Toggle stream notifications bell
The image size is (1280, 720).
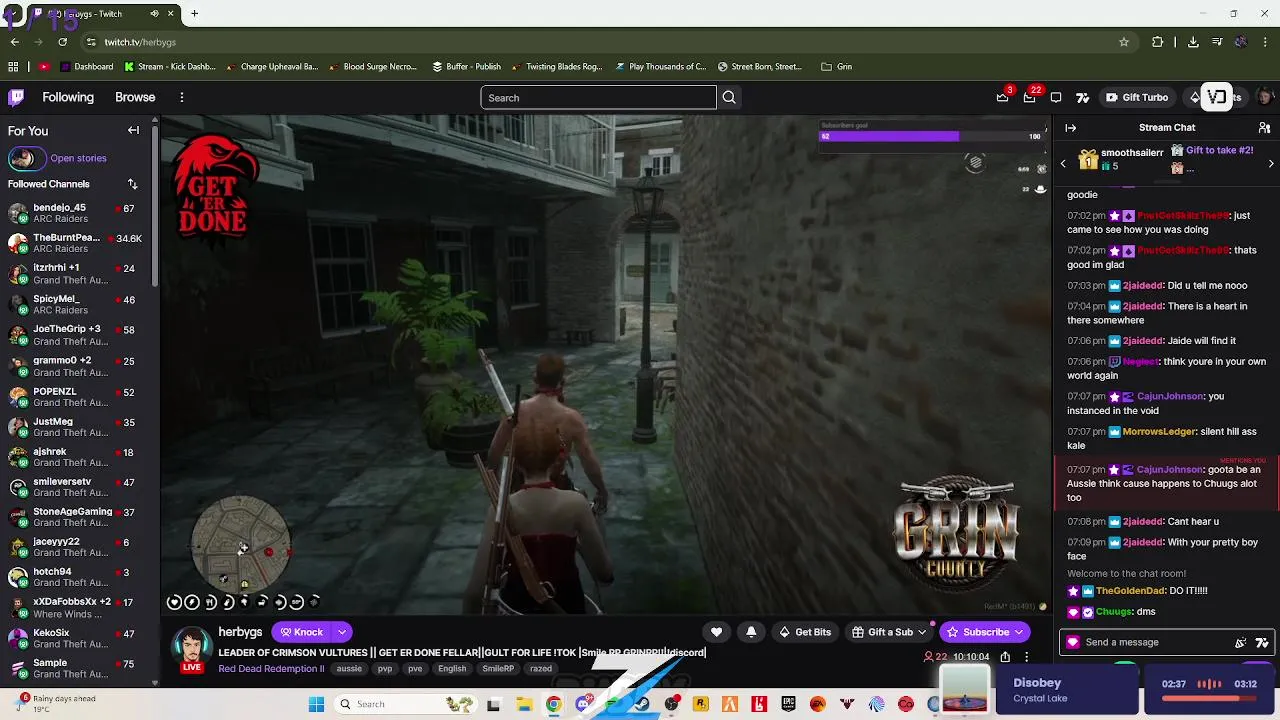pos(751,632)
